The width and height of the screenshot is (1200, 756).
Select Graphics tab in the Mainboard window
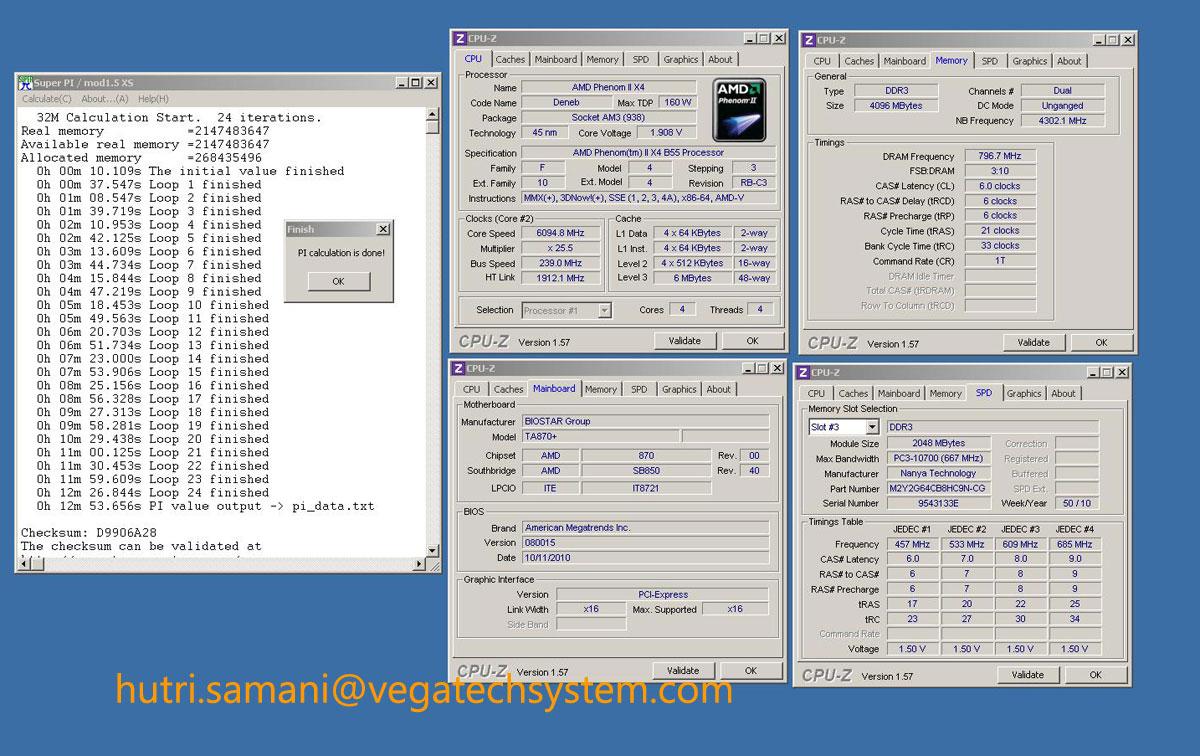click(x=679, y=389)
